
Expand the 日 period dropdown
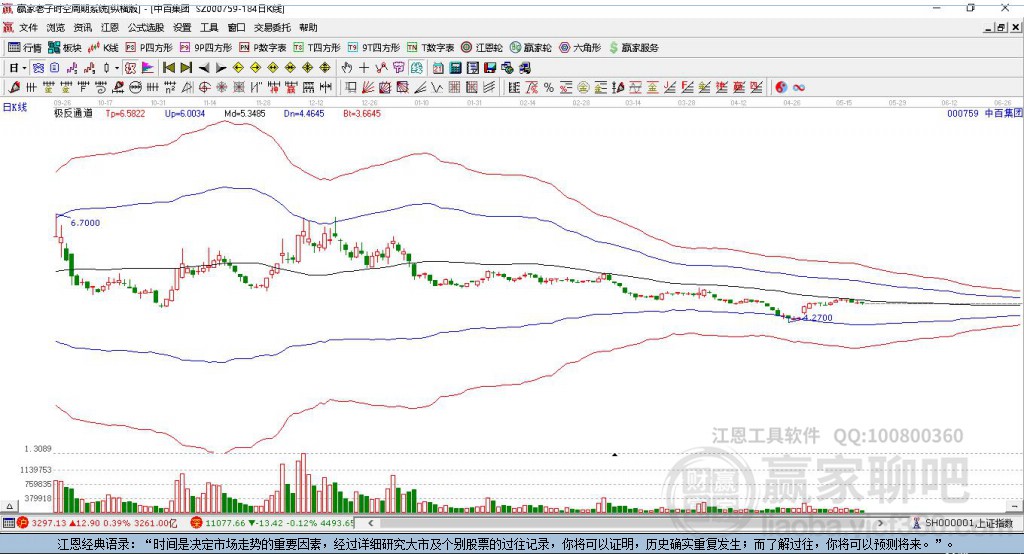pyautogui.click(x=24, y=68)
